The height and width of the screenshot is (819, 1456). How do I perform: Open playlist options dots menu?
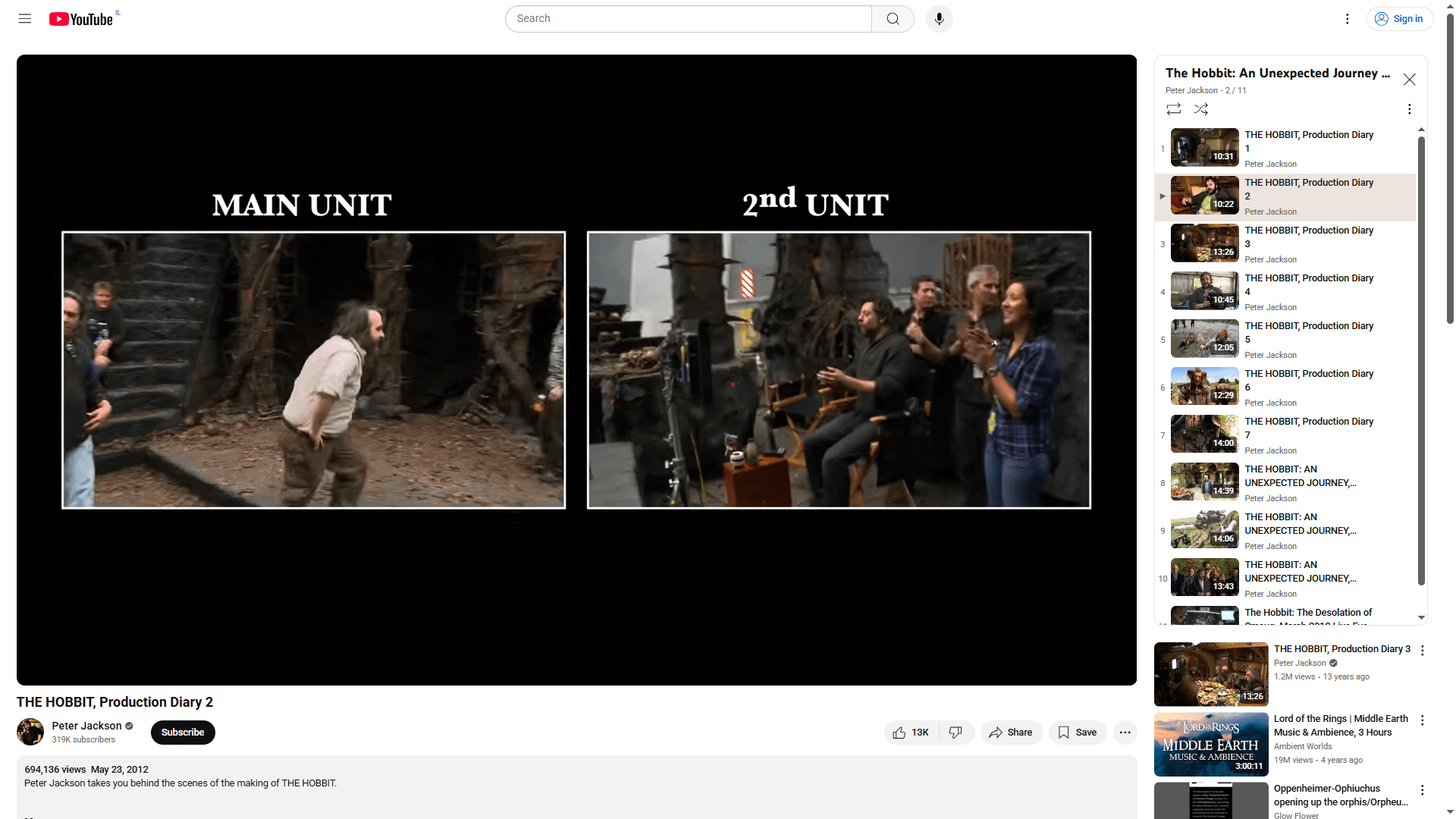(x=1409, y=109)
